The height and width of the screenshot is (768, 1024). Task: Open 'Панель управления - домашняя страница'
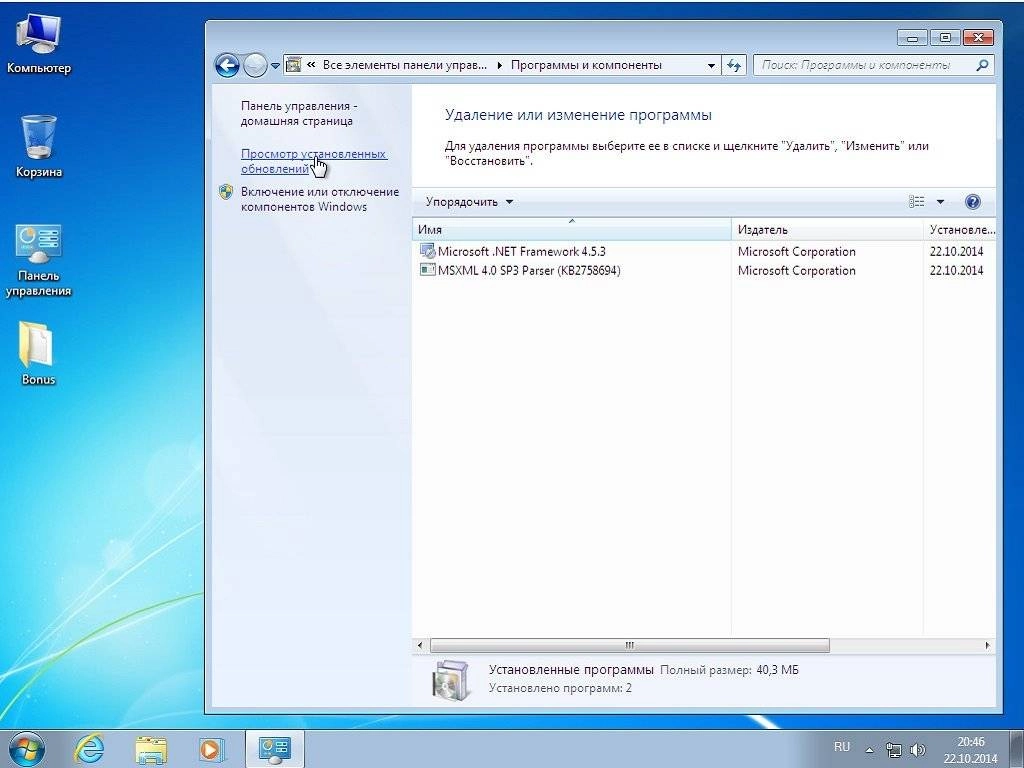tap(298, 113)
